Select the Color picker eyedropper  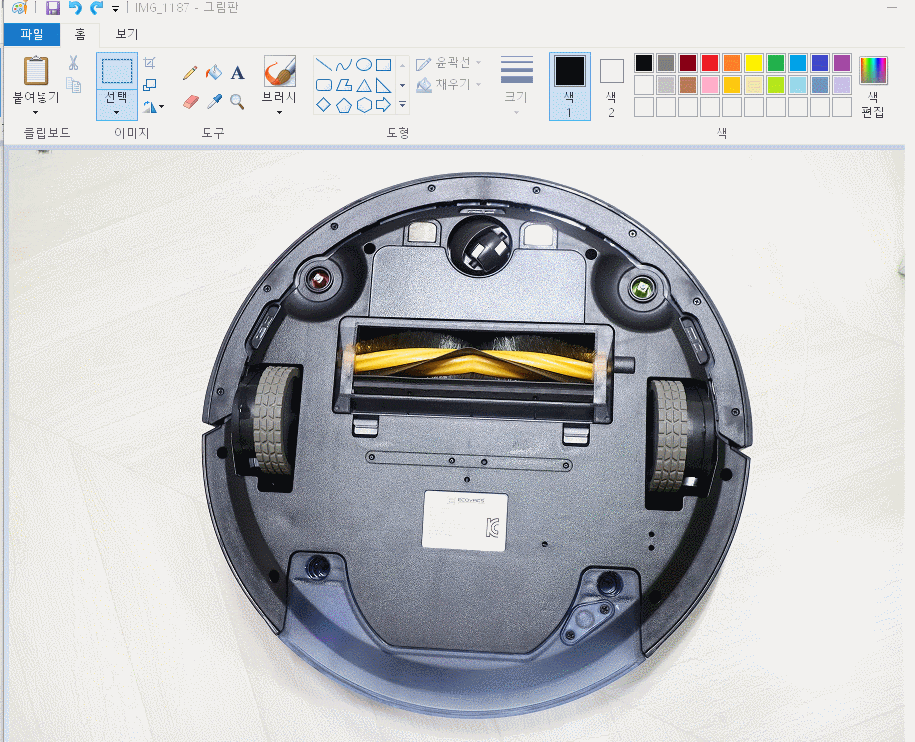click(214, 102)
